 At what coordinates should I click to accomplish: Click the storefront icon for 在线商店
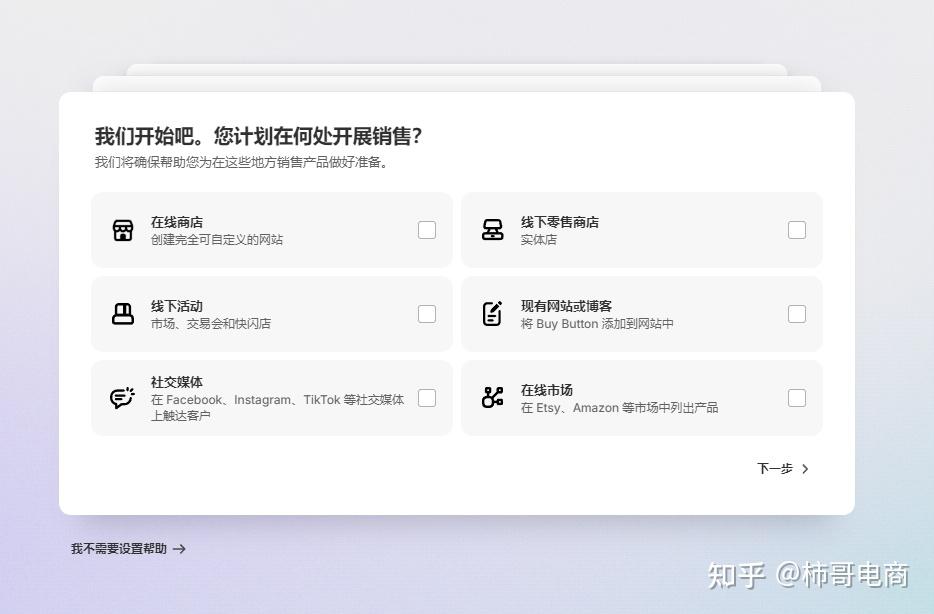(x=123, y=230)
